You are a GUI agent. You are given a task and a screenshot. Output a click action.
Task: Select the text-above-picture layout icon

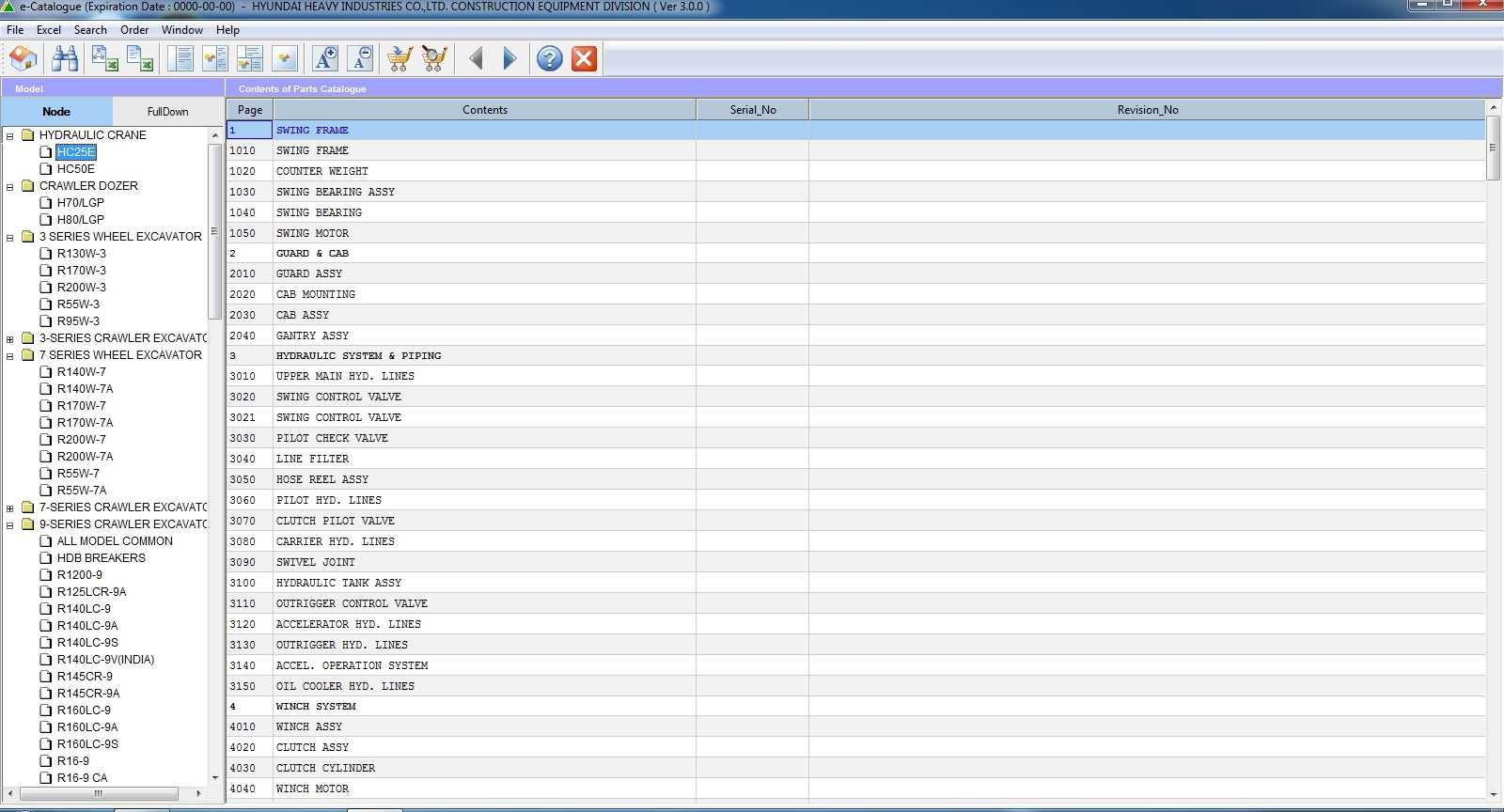250,59
